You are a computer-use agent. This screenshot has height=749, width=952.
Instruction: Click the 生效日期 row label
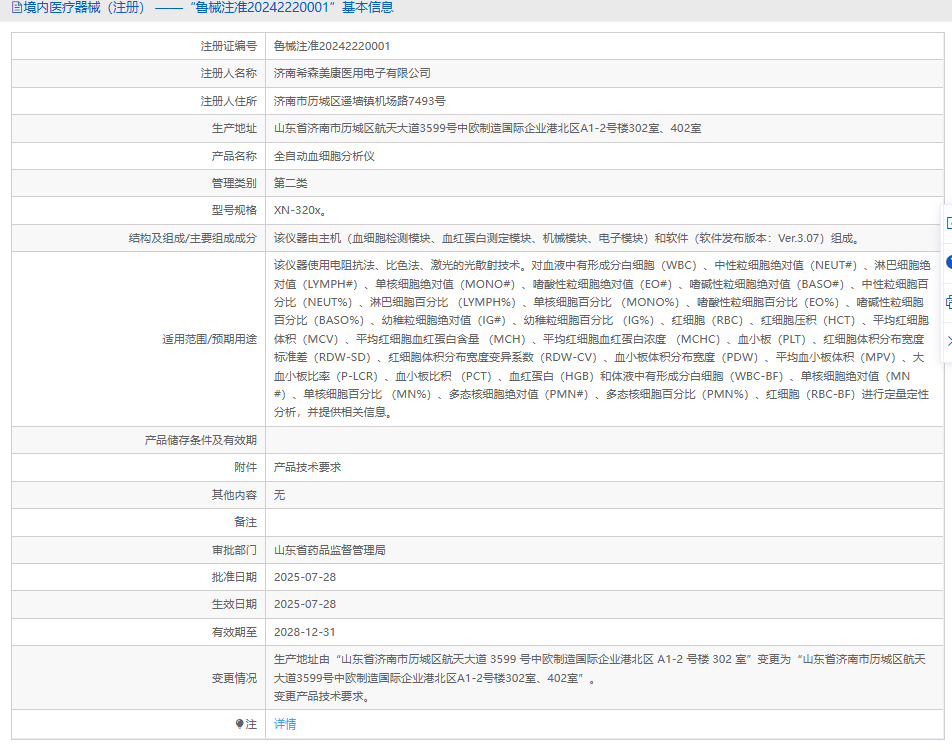coord(234,605)
